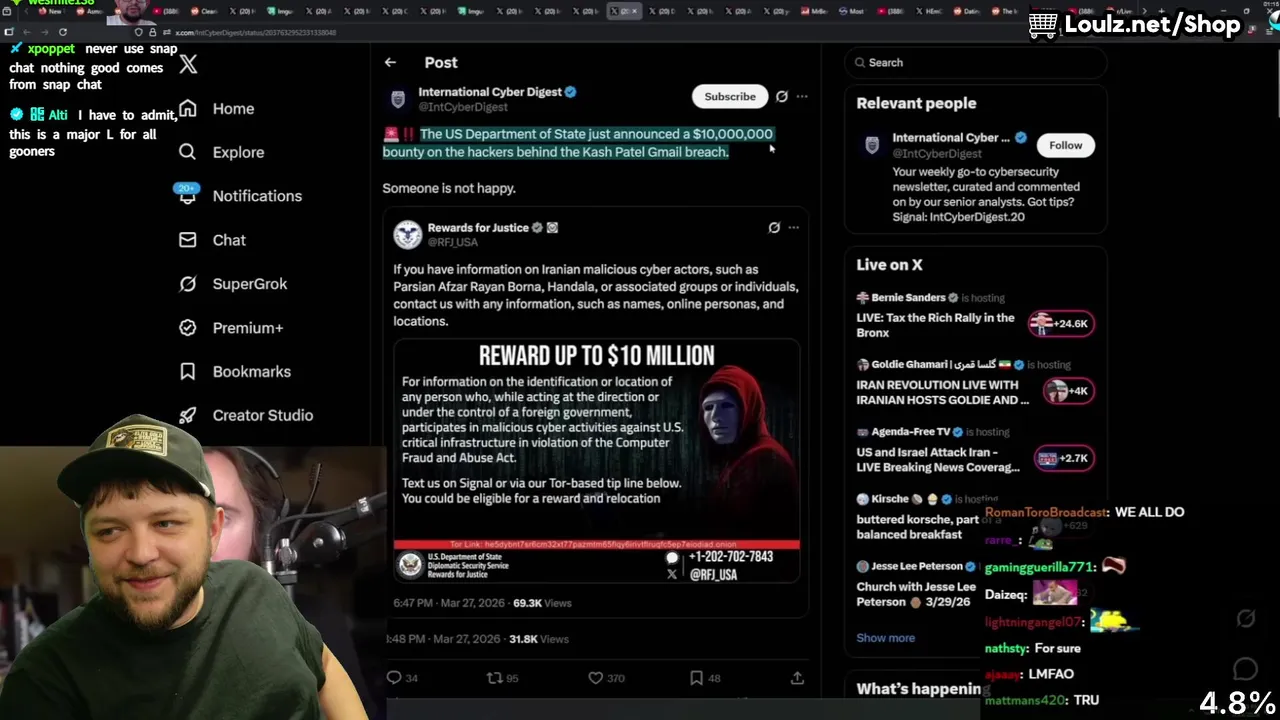
Task: Click Show more under Live on X
Action: point(885,638)
